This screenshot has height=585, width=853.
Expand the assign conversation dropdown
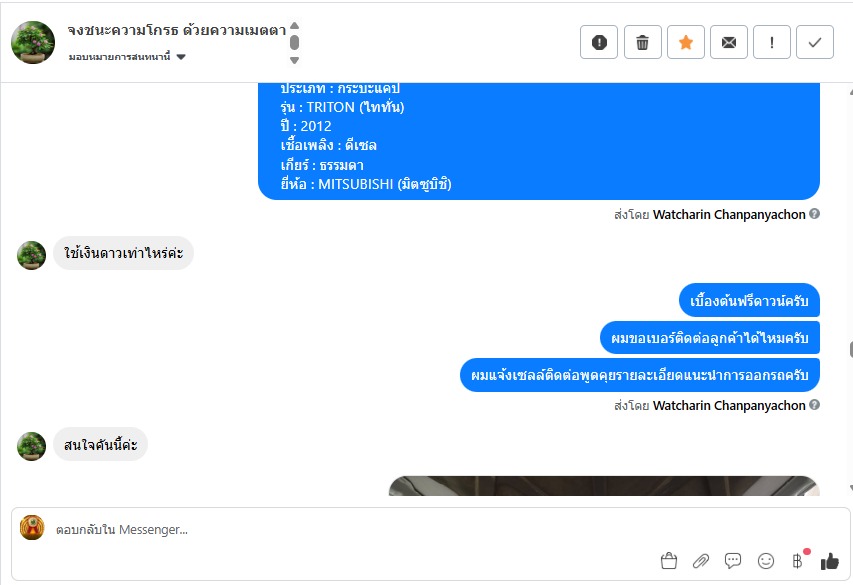[x=127, y=57]
